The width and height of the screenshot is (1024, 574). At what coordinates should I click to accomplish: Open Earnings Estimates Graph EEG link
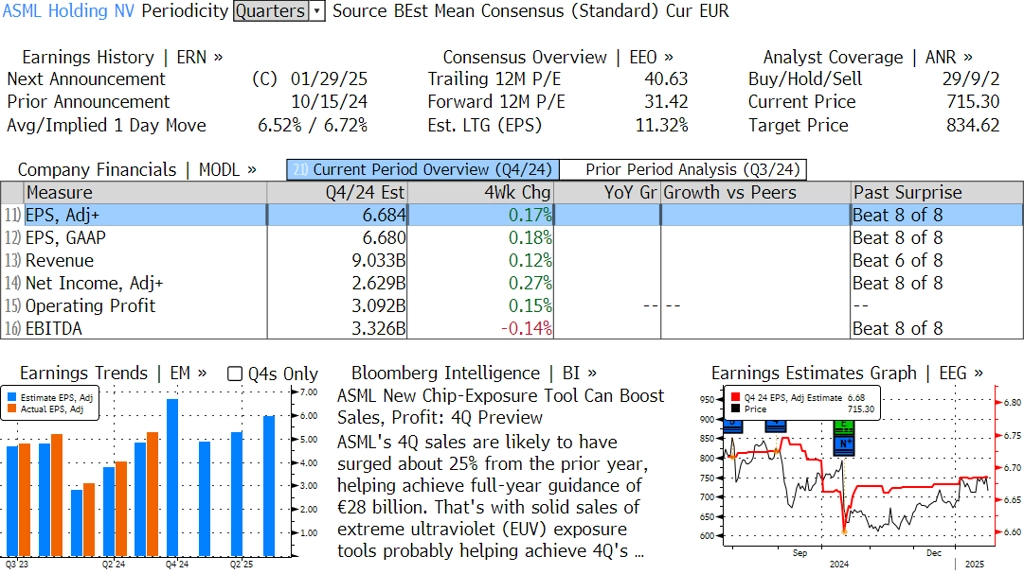(847, 373)
